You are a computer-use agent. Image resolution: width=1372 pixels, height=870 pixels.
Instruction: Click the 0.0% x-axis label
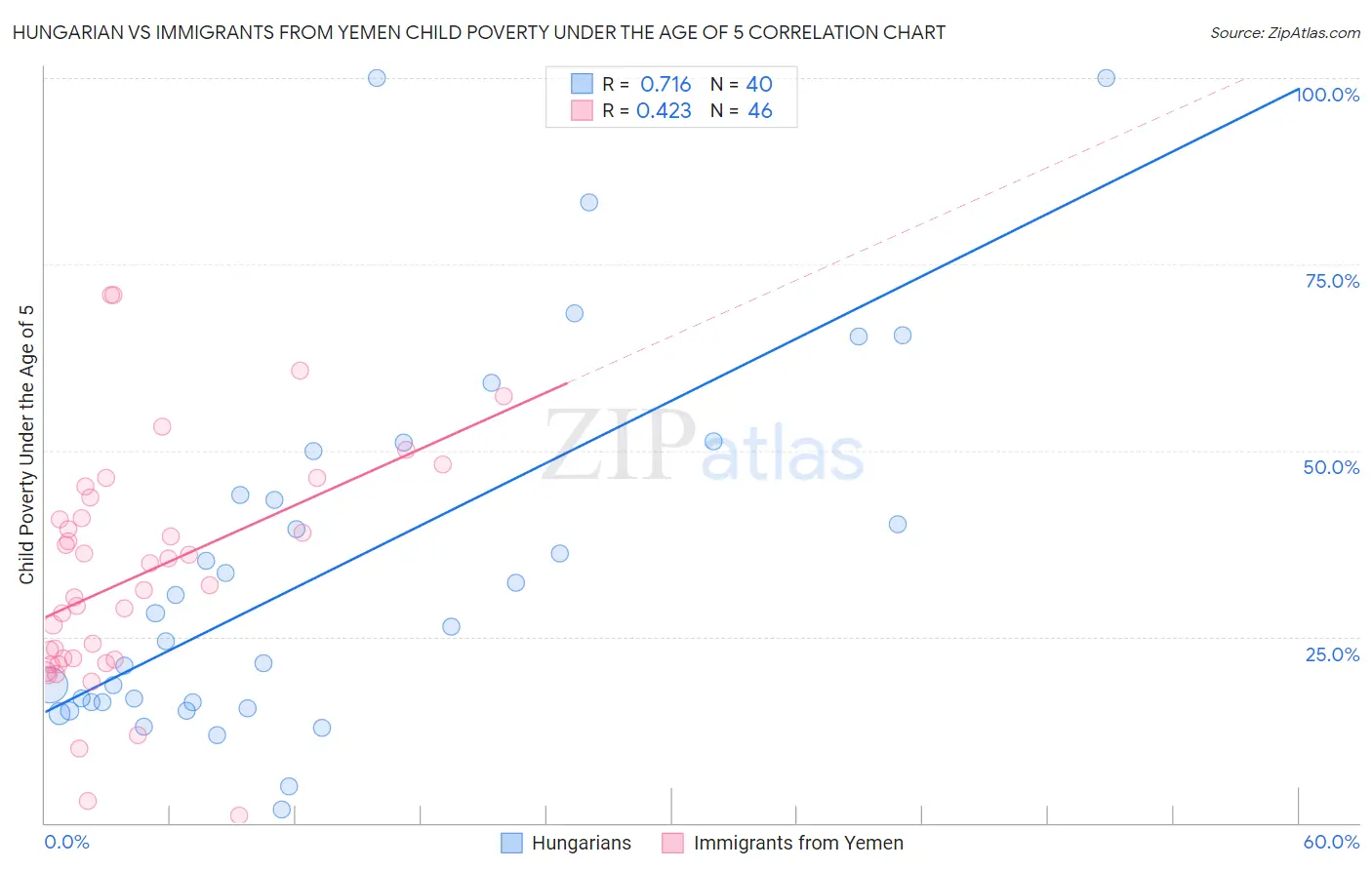pyautogui.click(x=66, y=842)
